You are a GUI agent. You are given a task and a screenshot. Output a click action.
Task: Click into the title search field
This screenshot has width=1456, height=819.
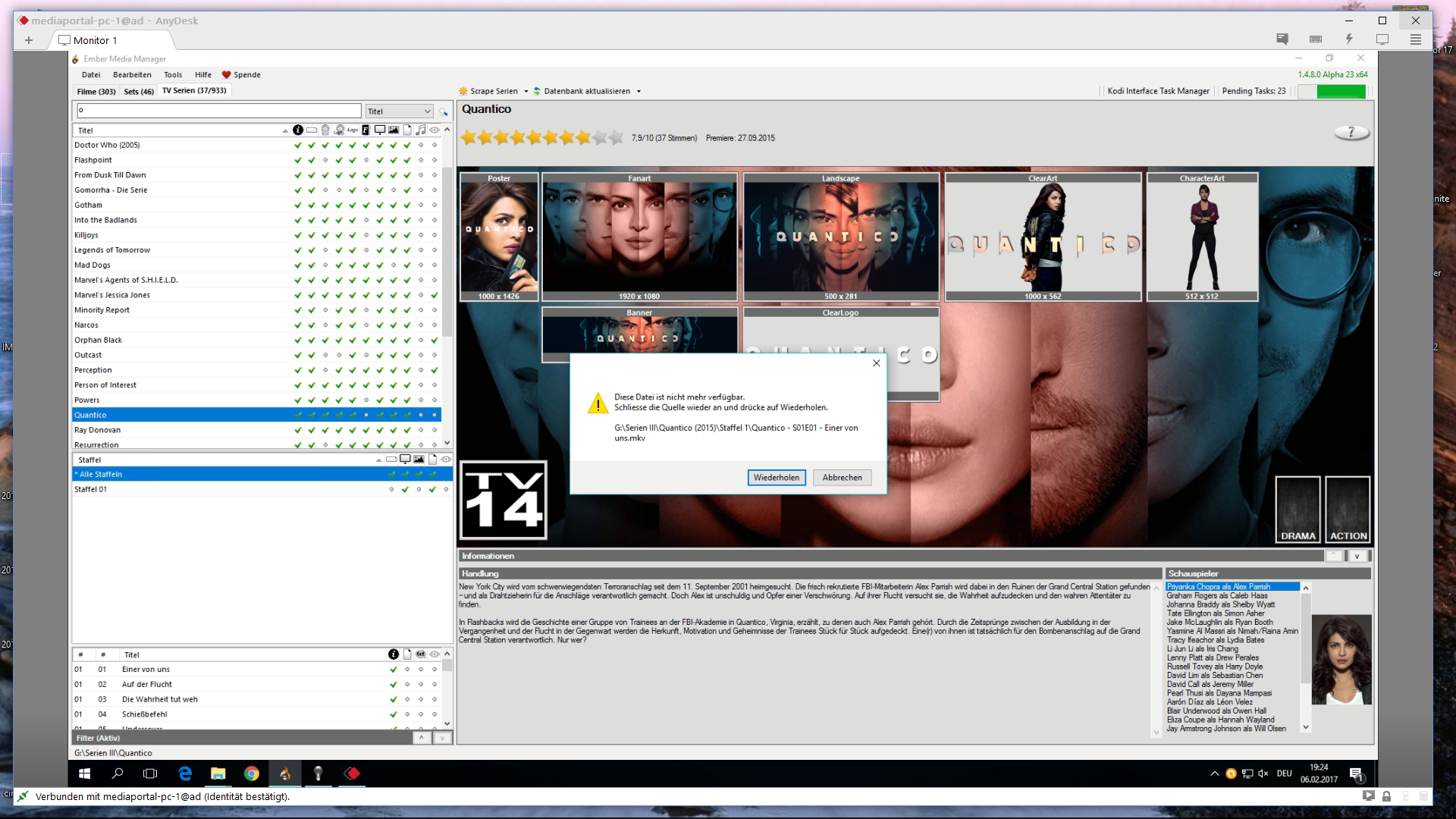218,111
